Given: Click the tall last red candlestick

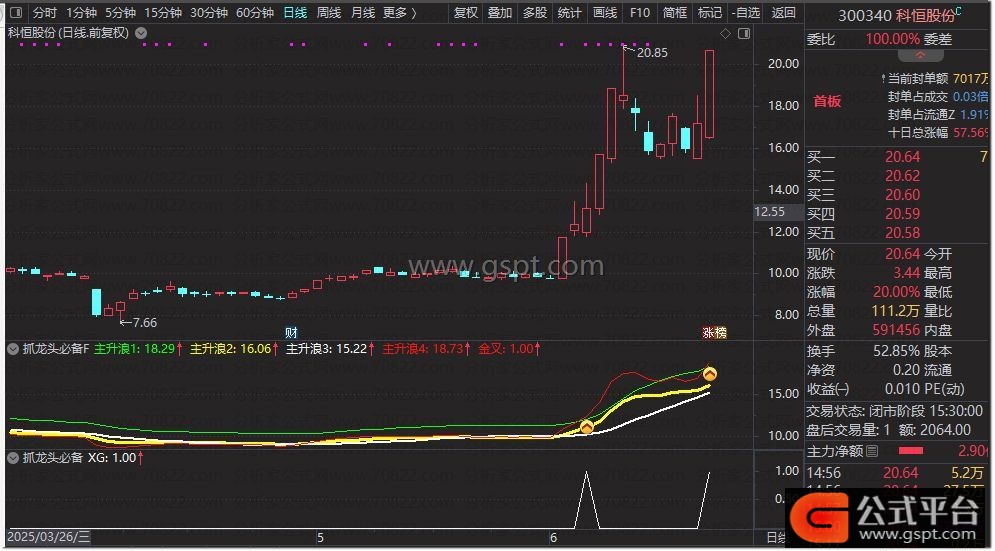Looking at the screenshot, I should point(709,94).
